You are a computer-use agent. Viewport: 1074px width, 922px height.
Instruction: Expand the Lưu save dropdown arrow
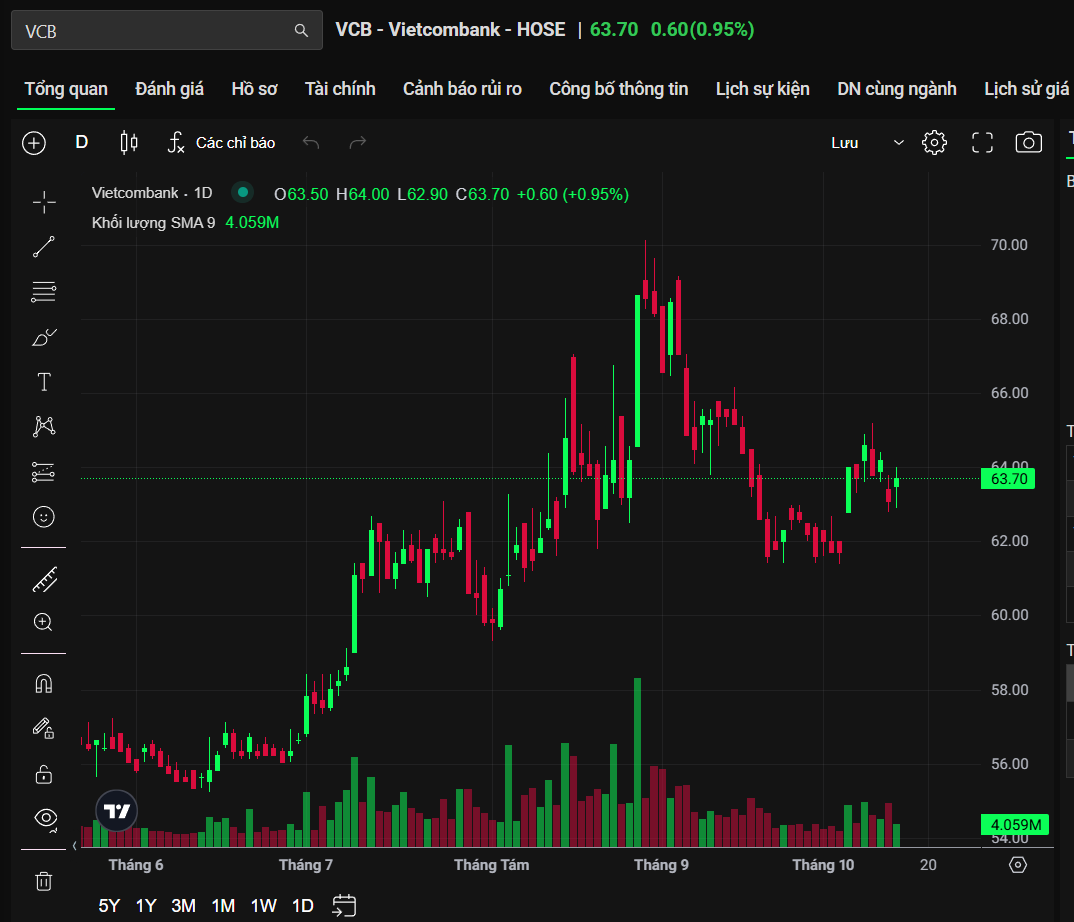click(x=898, y=143)
